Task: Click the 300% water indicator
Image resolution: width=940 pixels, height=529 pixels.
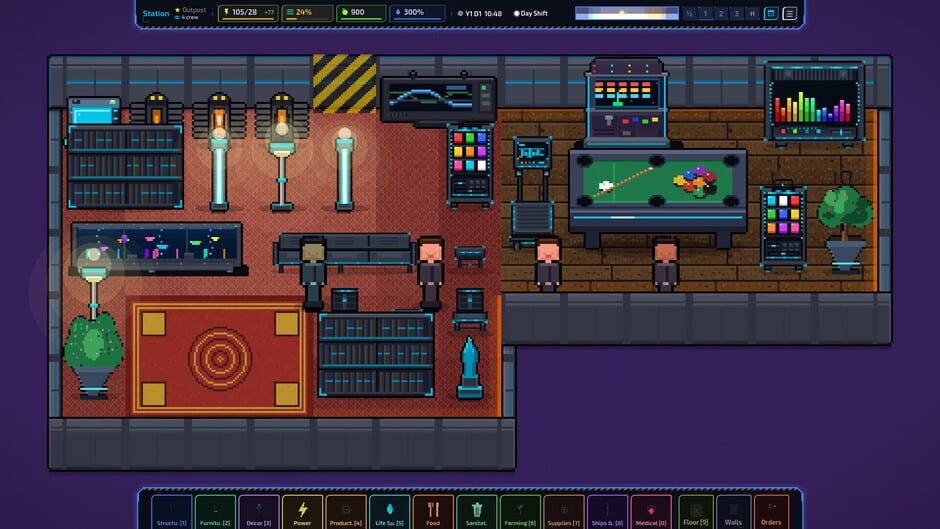Action: 417,13
